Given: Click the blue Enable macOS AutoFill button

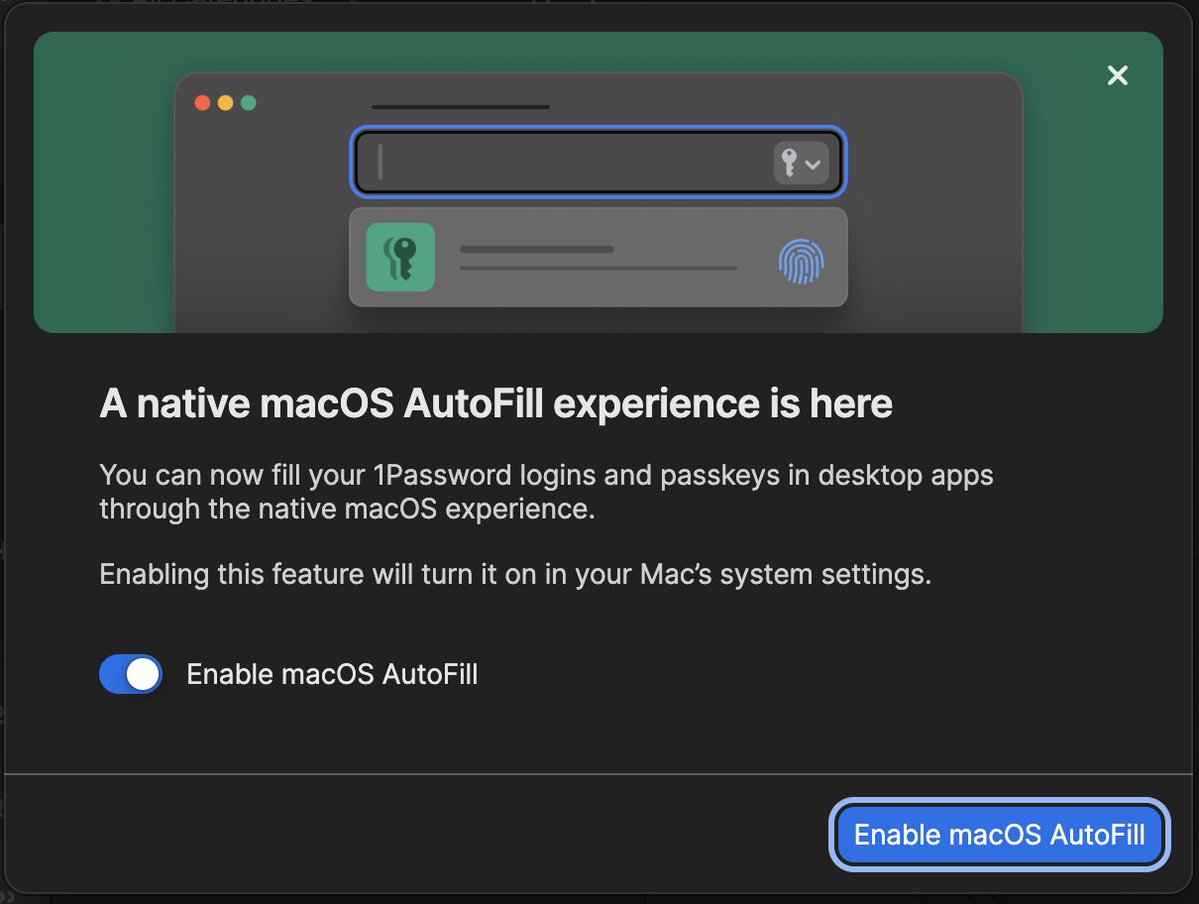Looking at the screenshot, I should click(999, 834).
